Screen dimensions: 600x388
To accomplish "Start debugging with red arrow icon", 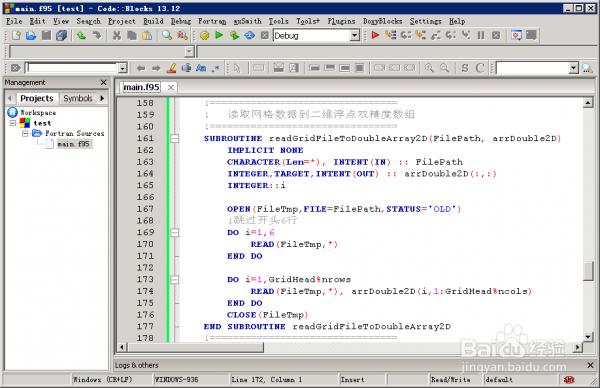I will point(375,35).
